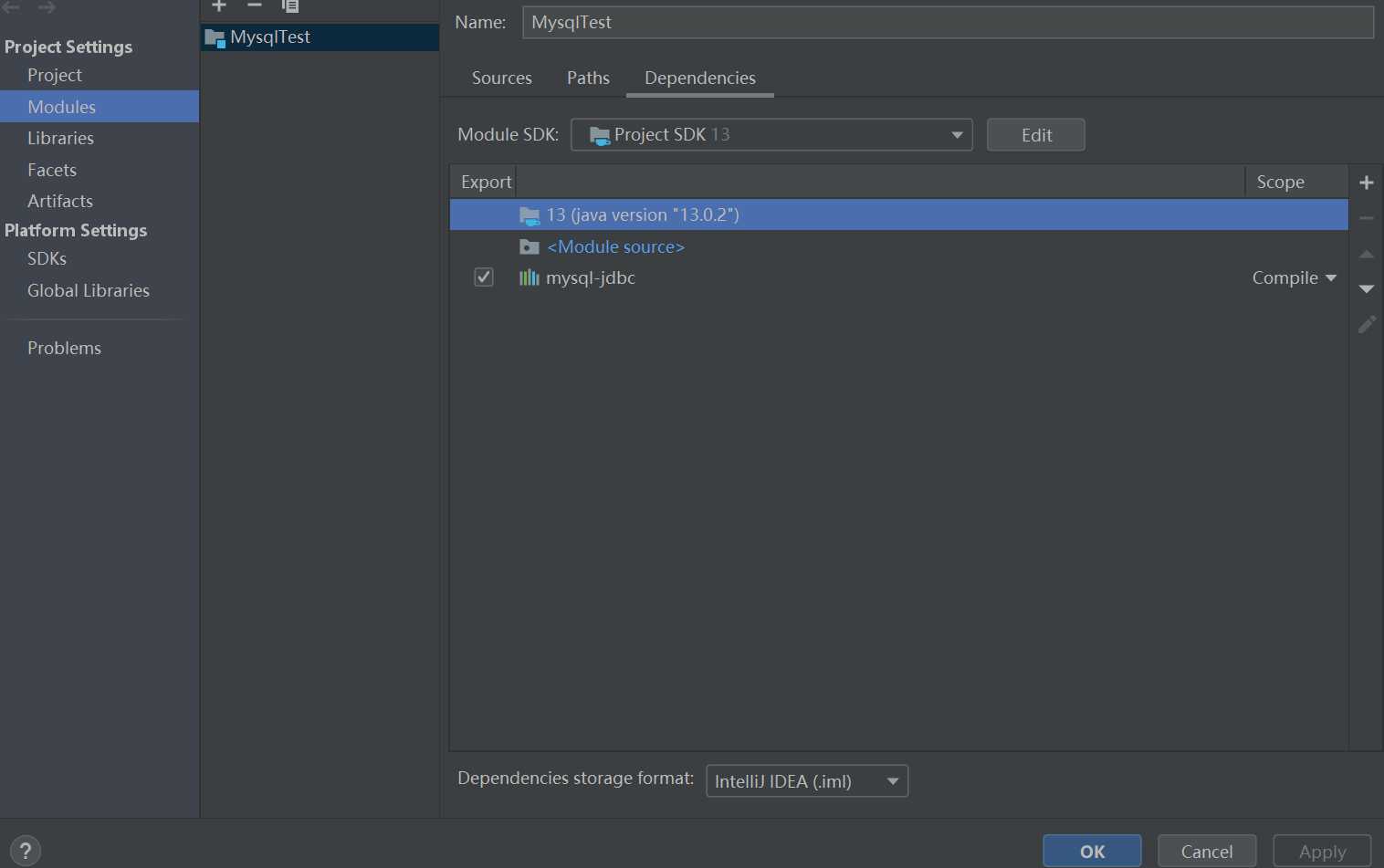The height and width of the screenshot is (868, 1384).
Task: Click the Export column header
Action: [x=484, y=182]
